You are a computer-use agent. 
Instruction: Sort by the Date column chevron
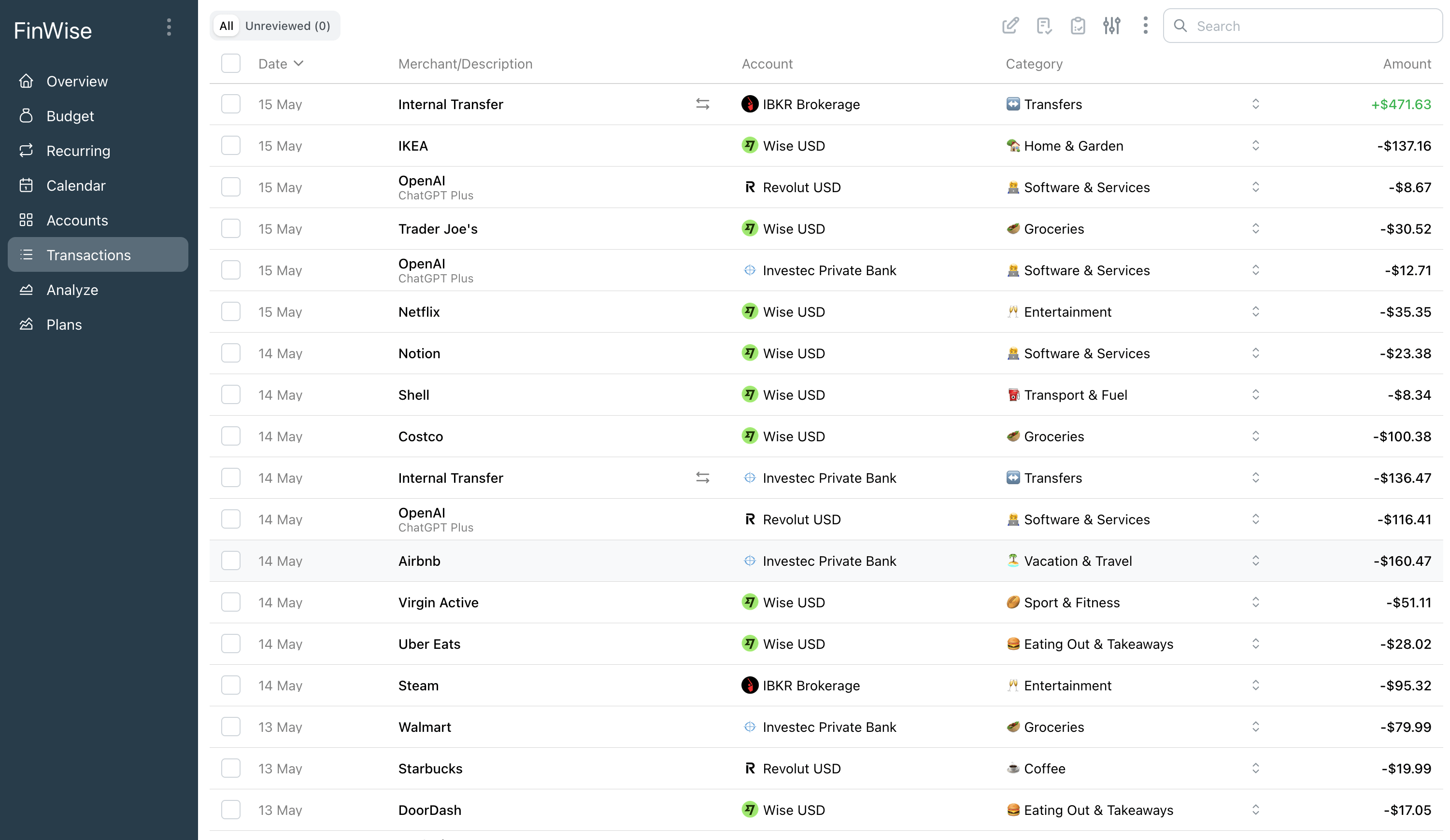[x=298, y=64]
